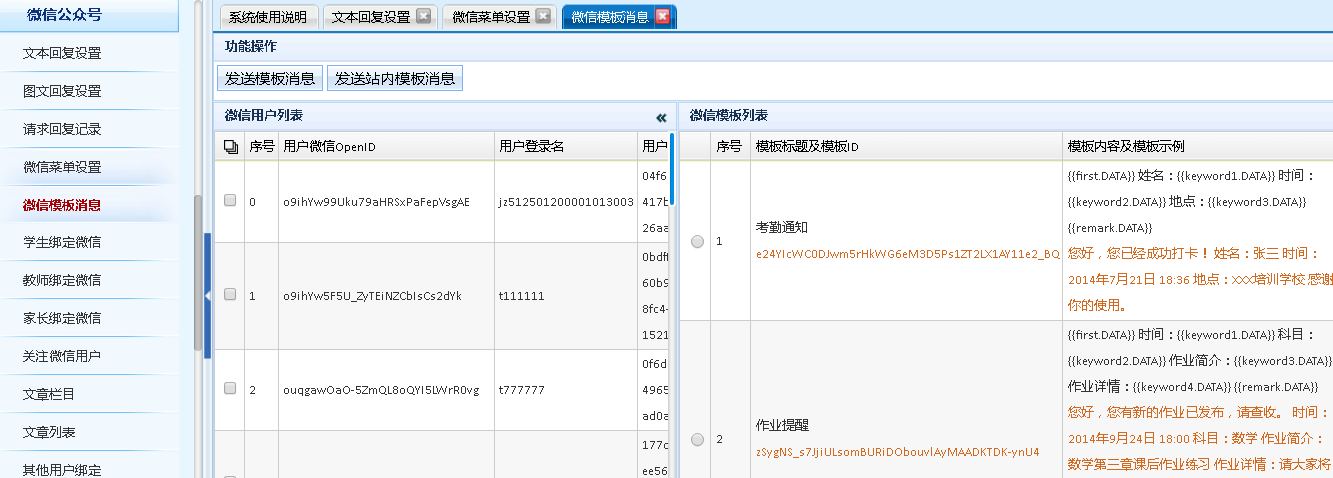Screen dimensions: 1333x478
Task: Open the 微信菜单设置 tab
Action: pos(490,17)
